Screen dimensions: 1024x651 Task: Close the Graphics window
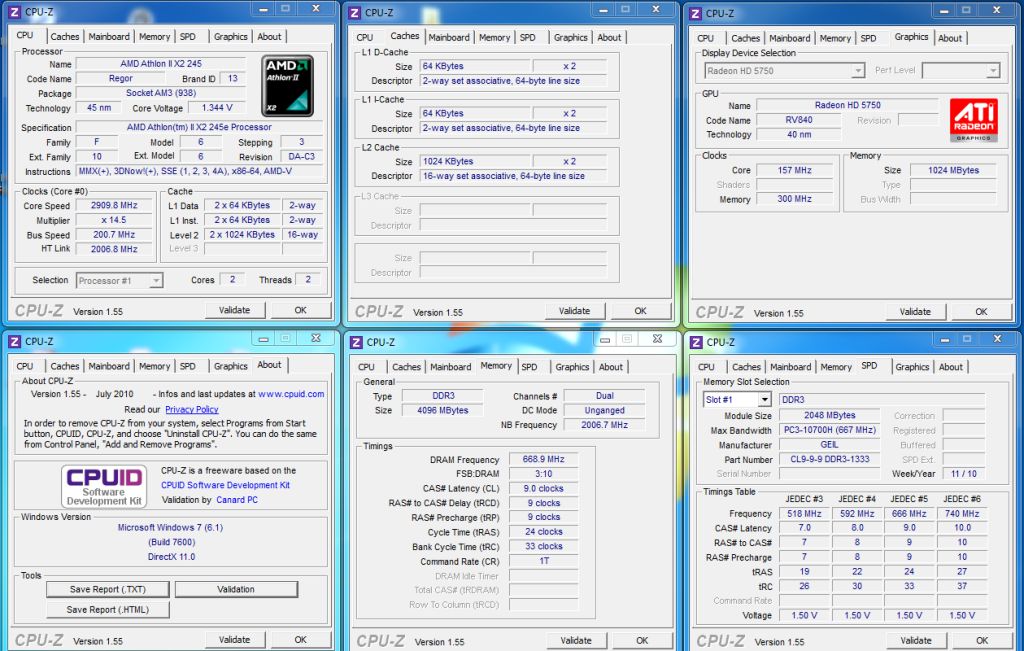996,10
